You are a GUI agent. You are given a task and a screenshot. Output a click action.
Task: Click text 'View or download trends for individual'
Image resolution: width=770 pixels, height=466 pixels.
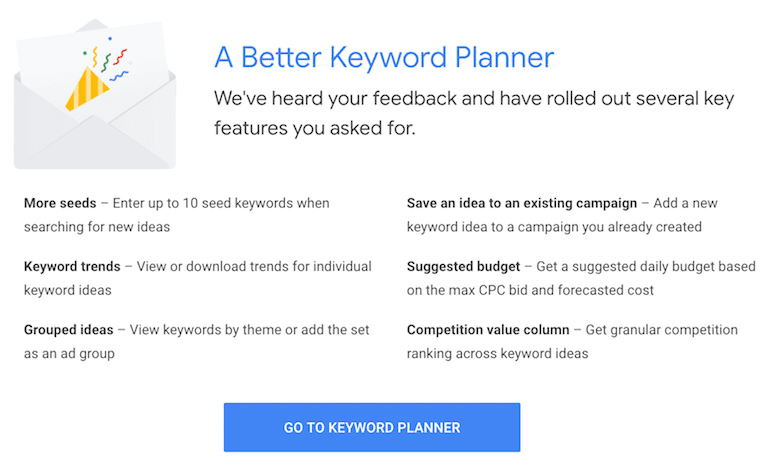pyautogui.click(x=254, y=266)
